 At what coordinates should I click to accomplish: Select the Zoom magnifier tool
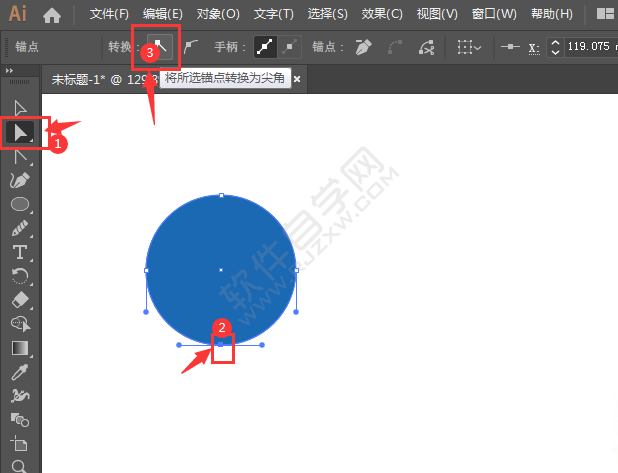click(19, 466)
